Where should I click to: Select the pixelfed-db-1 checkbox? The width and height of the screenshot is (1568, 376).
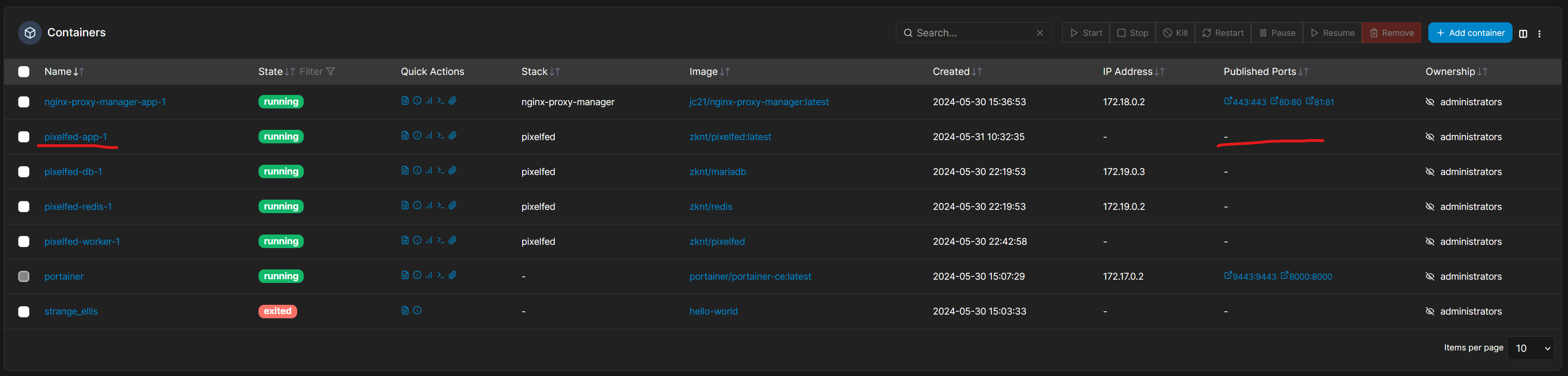(24, 172)
